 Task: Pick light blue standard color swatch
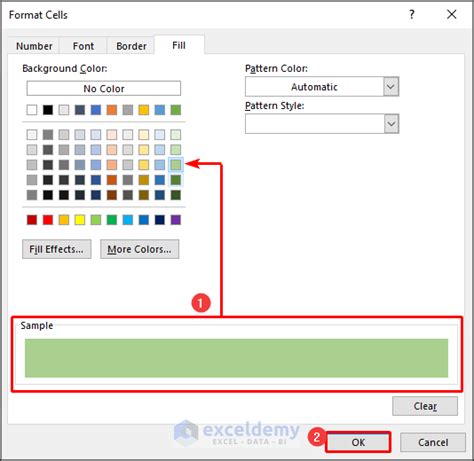coord(128,220)
